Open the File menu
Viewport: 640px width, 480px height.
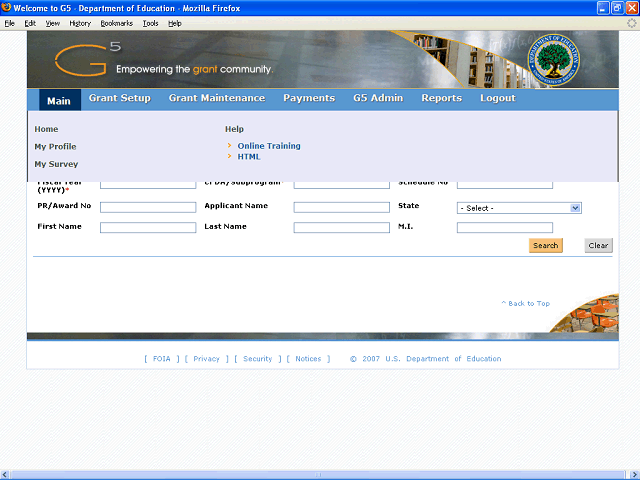pos(10,23)
